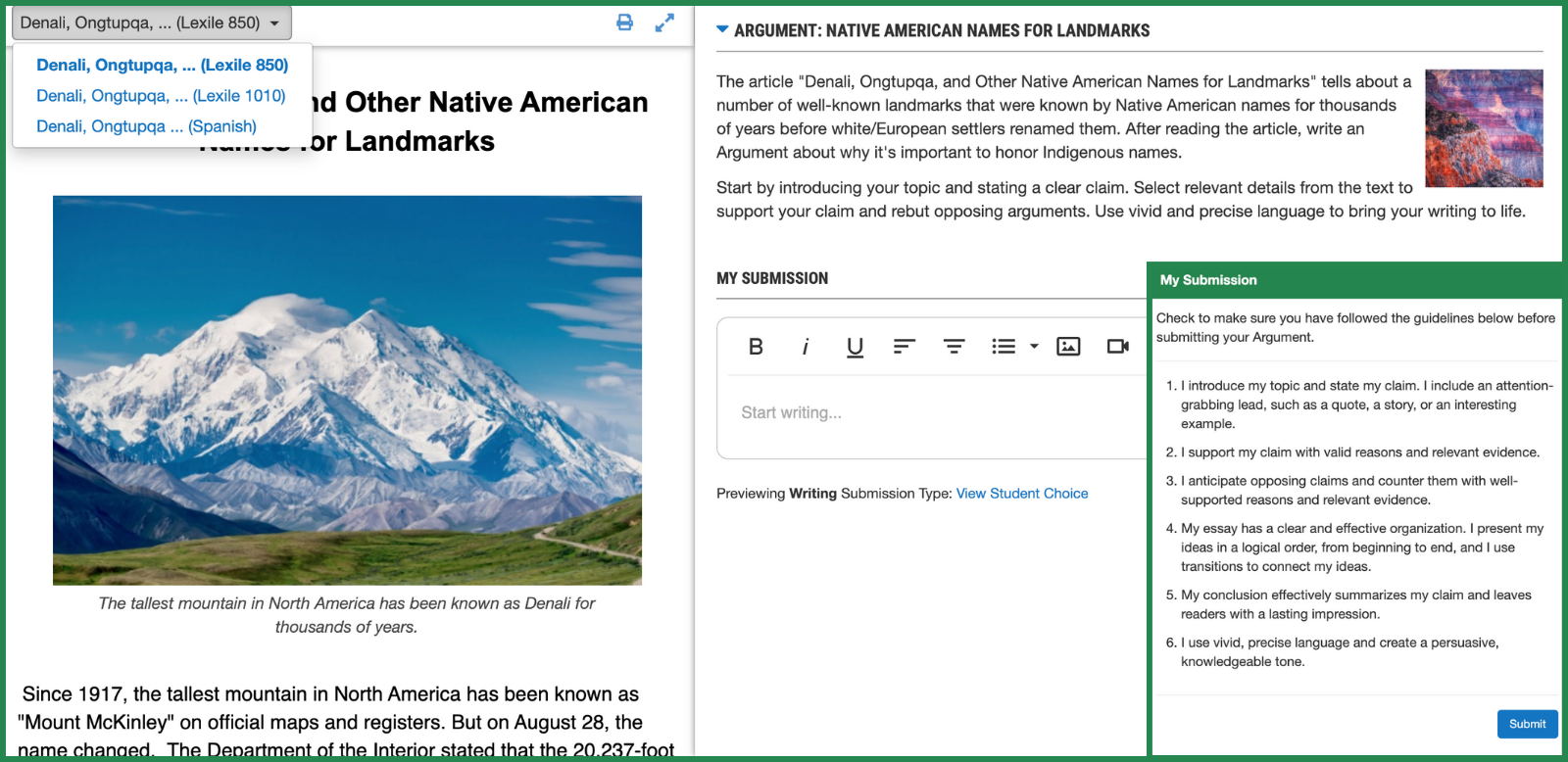The height and width of the screenshot is (762, 1568).
Task: Apply left text alignment
Action: tap(905, 346)
